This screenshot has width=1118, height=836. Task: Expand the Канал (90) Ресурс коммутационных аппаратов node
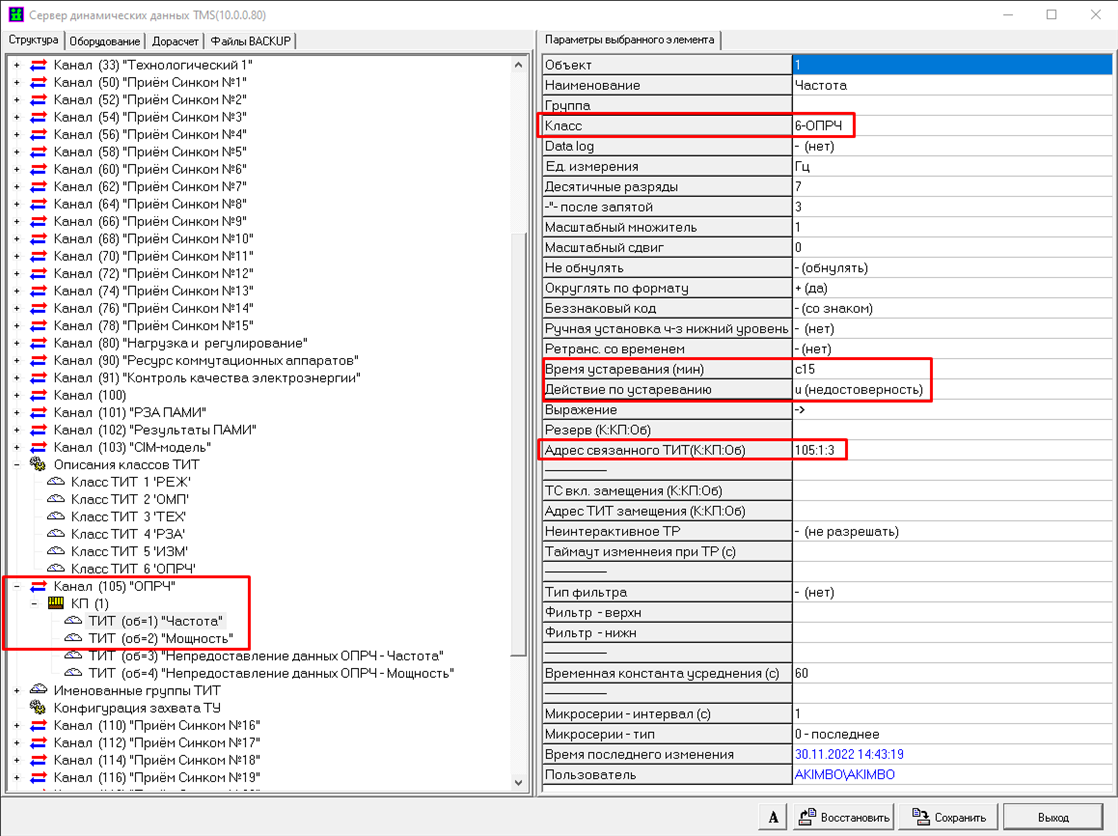coord(17,361)
